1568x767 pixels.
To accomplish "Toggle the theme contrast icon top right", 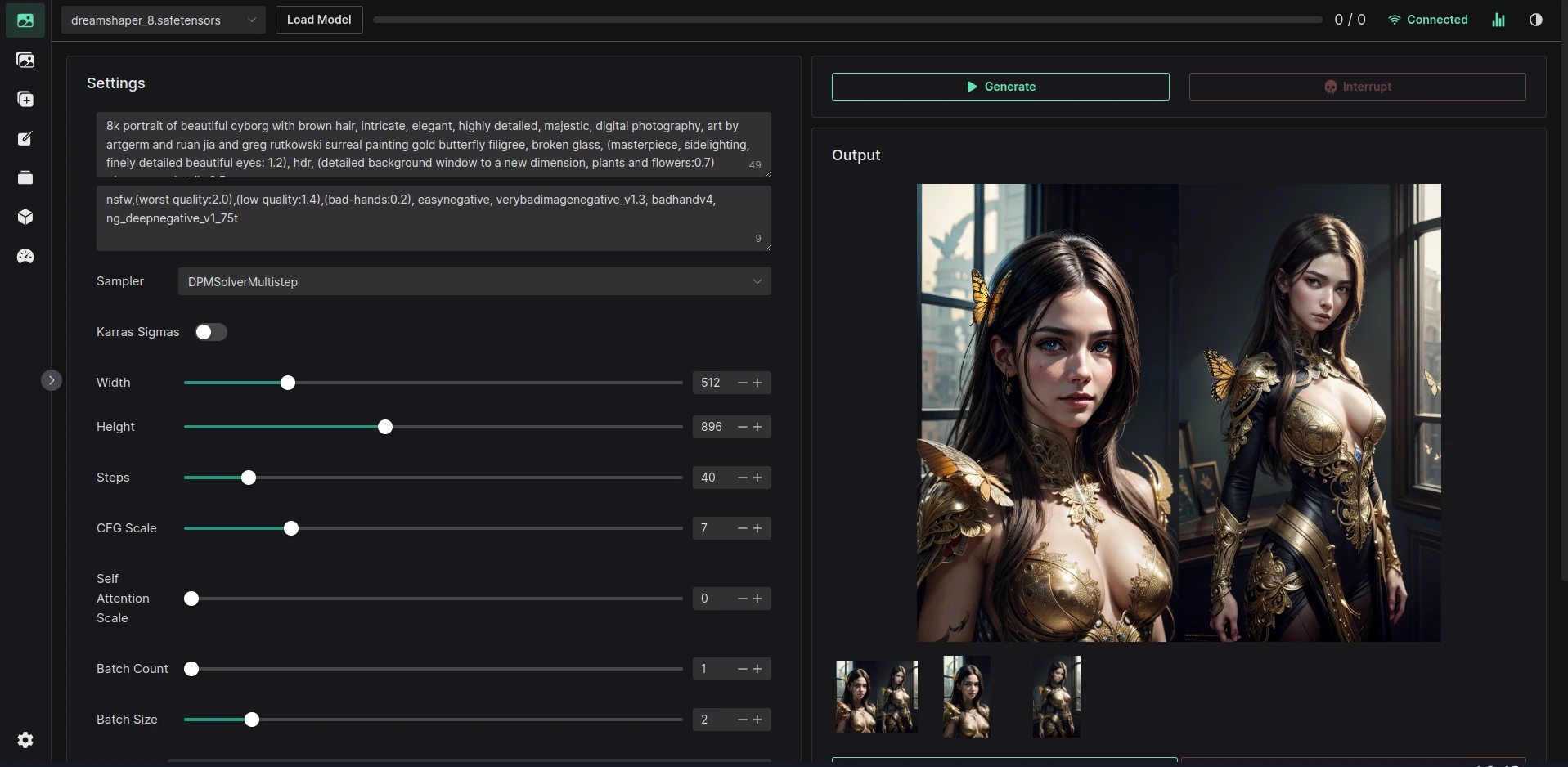I will pos(1536,20).
